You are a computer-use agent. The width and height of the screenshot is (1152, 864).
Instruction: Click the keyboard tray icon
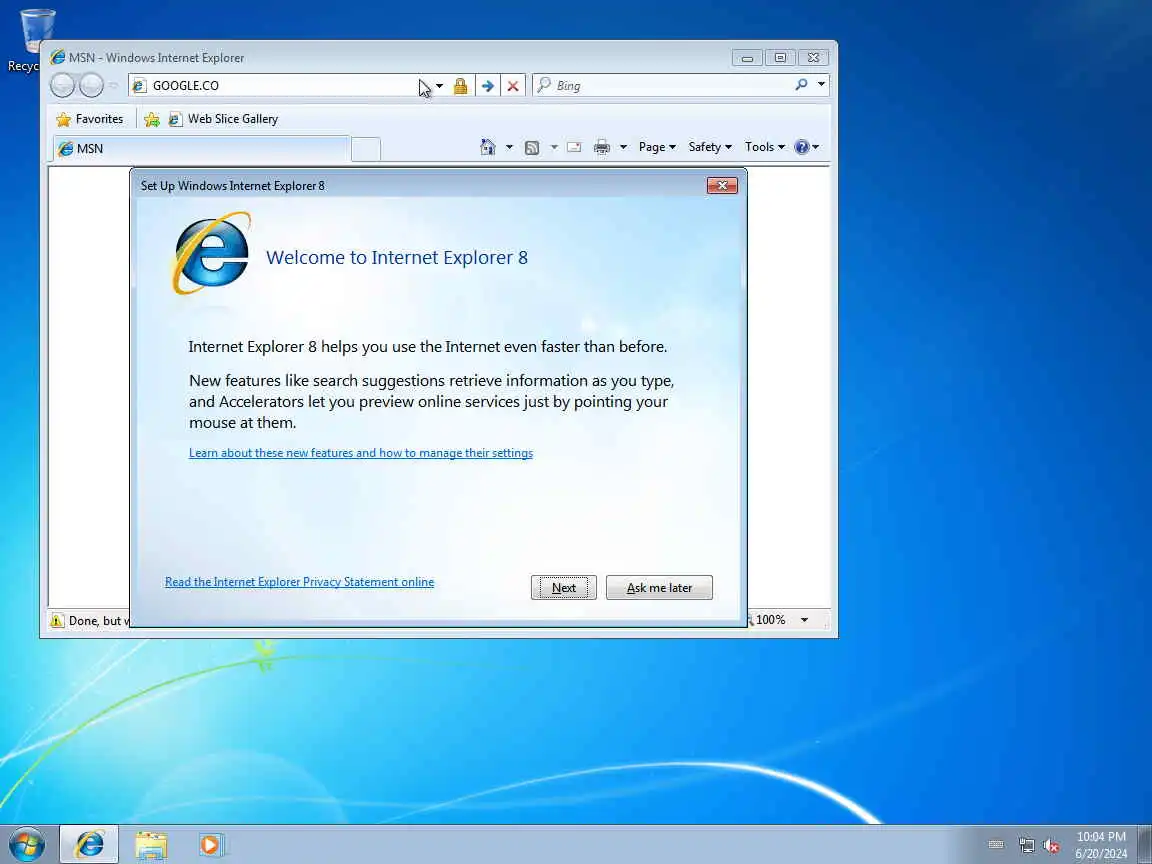(996, 845)
